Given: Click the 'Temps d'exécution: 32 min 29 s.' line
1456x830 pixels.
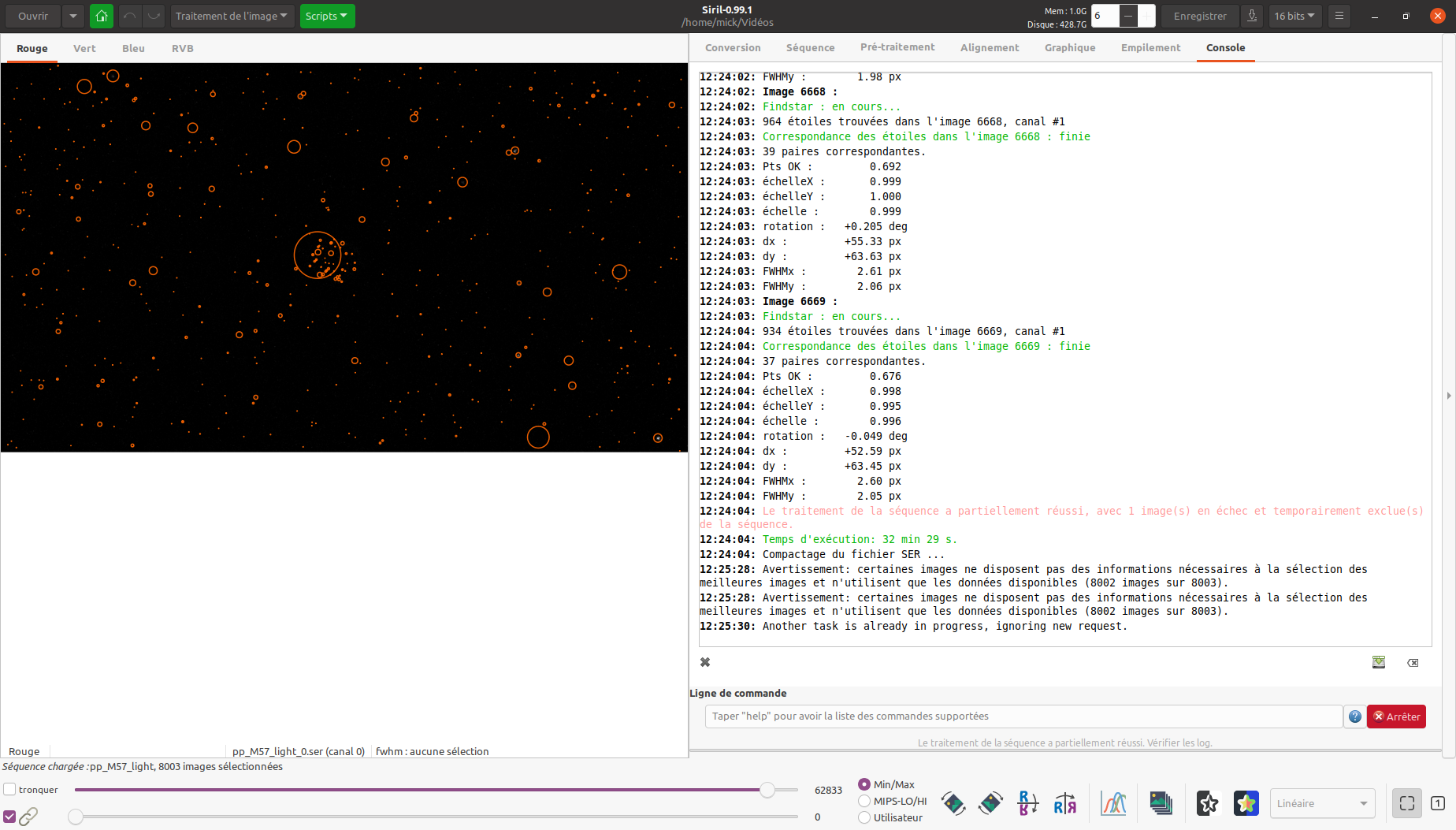Looking at the screenshot, I should (860, 539).
